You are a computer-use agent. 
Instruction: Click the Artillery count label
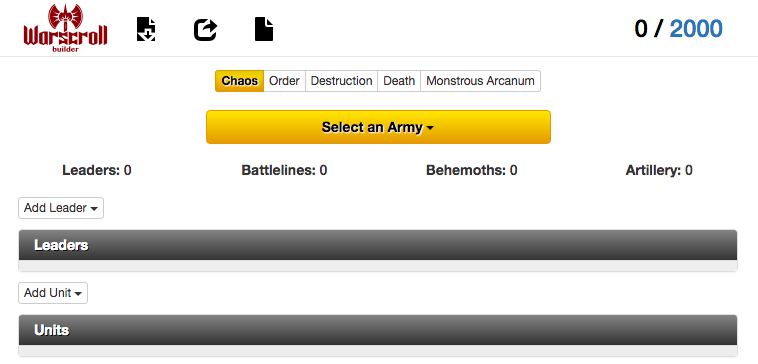[x=659, y=170]
